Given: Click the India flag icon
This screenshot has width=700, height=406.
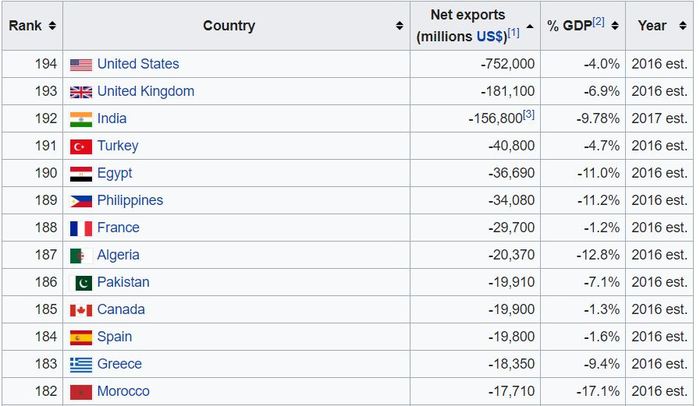Looking at the screenshot, I should 81,119.
